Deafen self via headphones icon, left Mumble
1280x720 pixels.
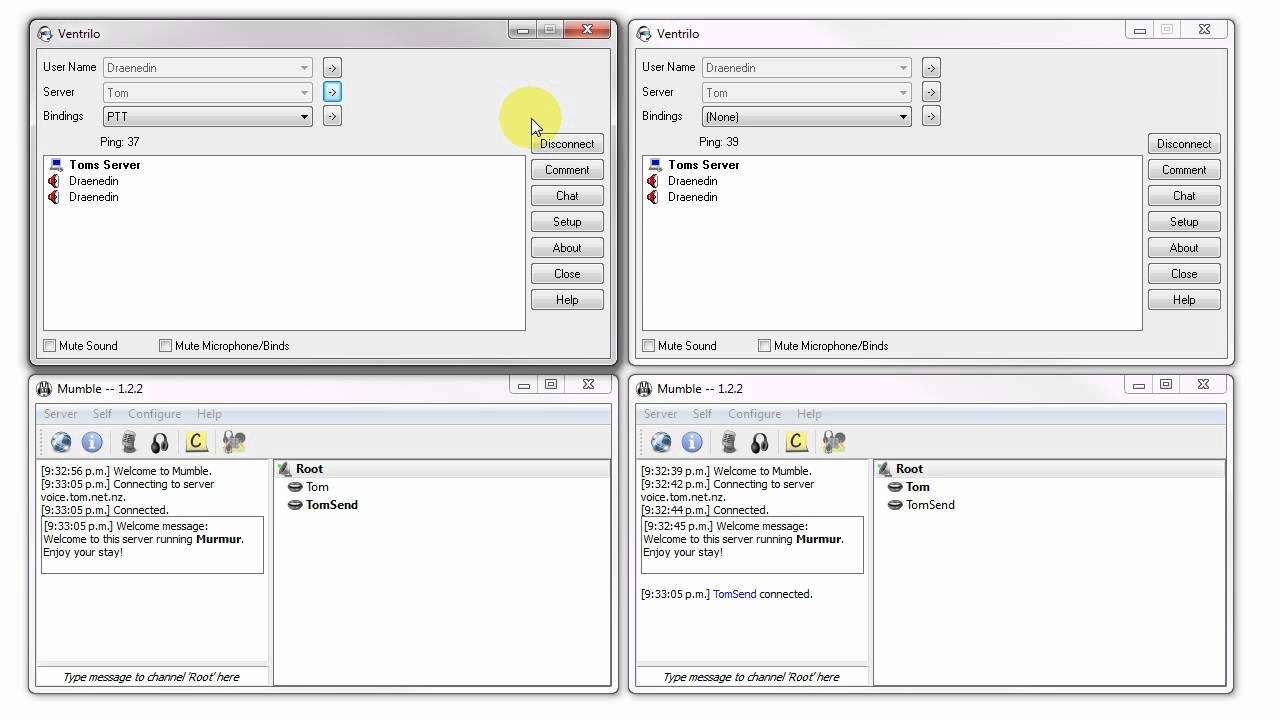tap(160, 442)
